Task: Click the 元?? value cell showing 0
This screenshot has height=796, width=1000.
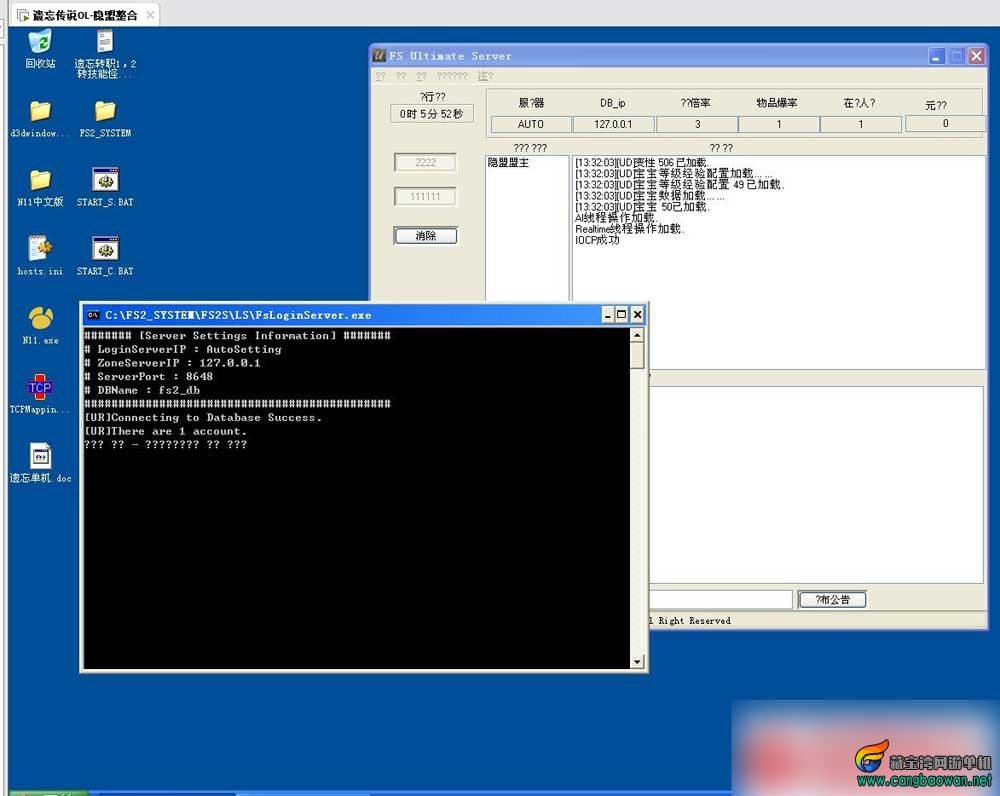Action: [945, 124]
